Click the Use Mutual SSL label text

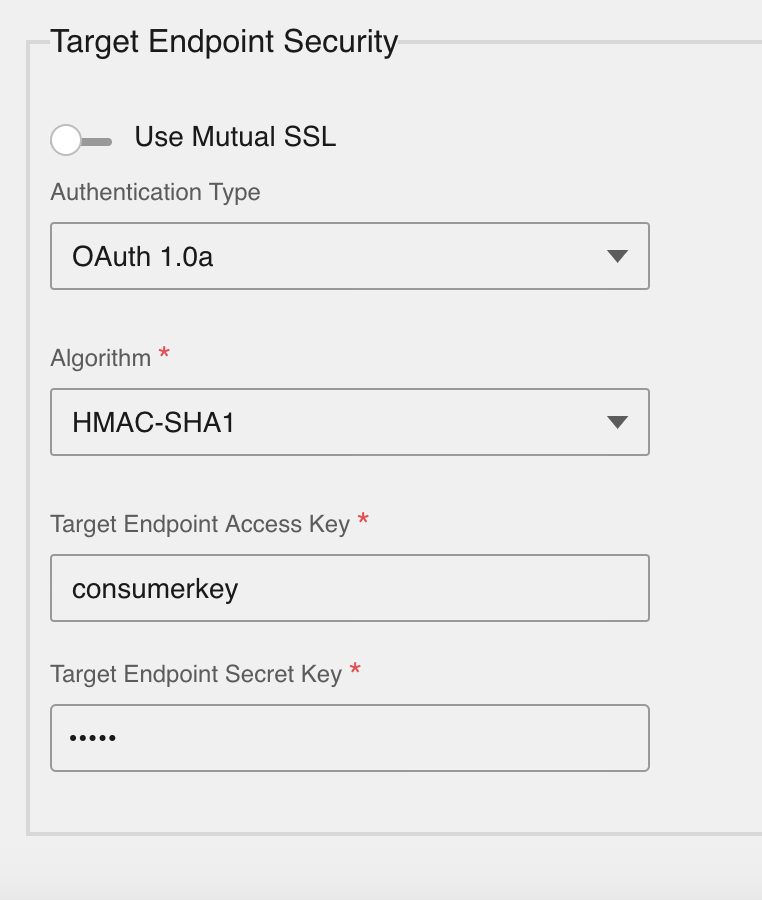coord(235,137)
